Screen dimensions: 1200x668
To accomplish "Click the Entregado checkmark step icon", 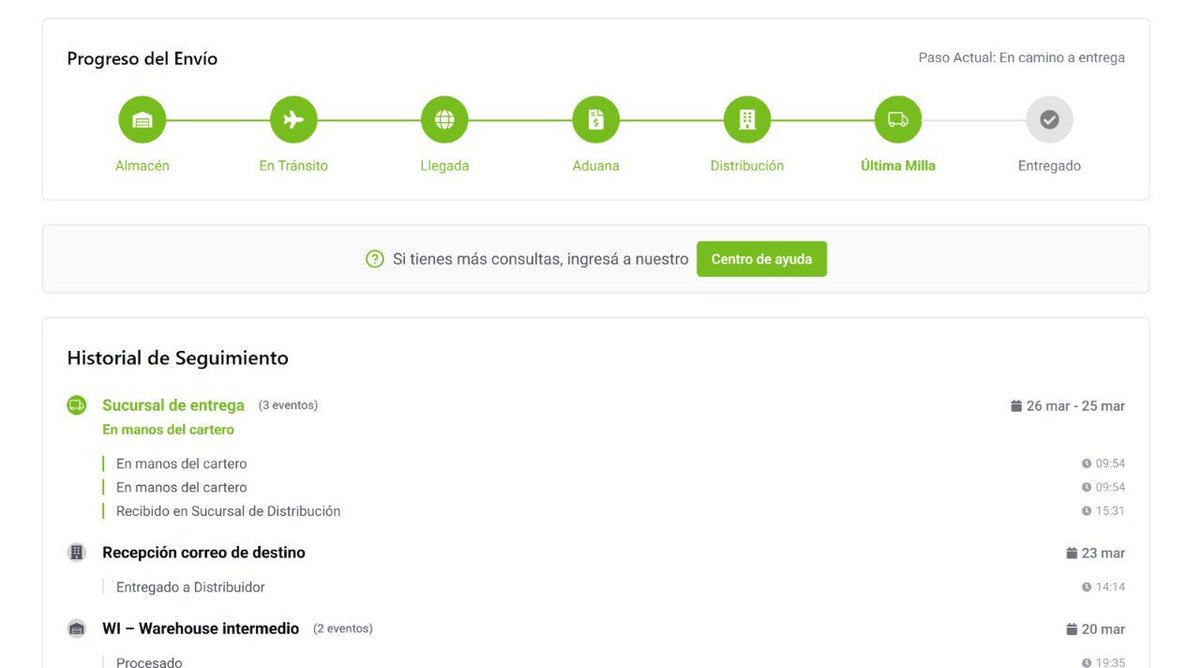I will (x=1049, y=120).
